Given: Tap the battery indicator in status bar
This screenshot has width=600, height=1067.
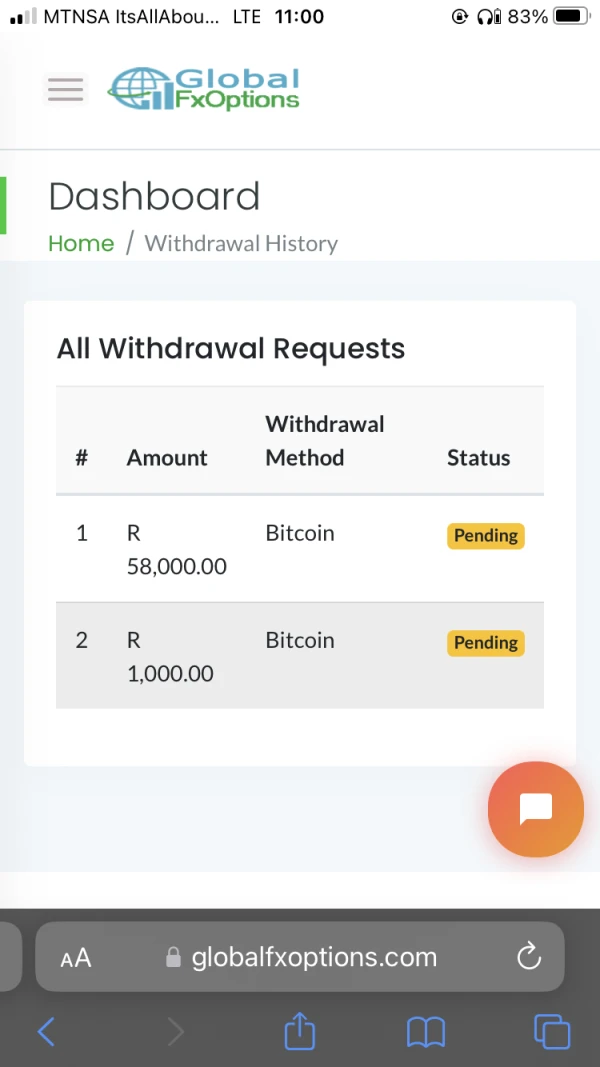Looking at the screenshot, I should (x=570, y=16).
